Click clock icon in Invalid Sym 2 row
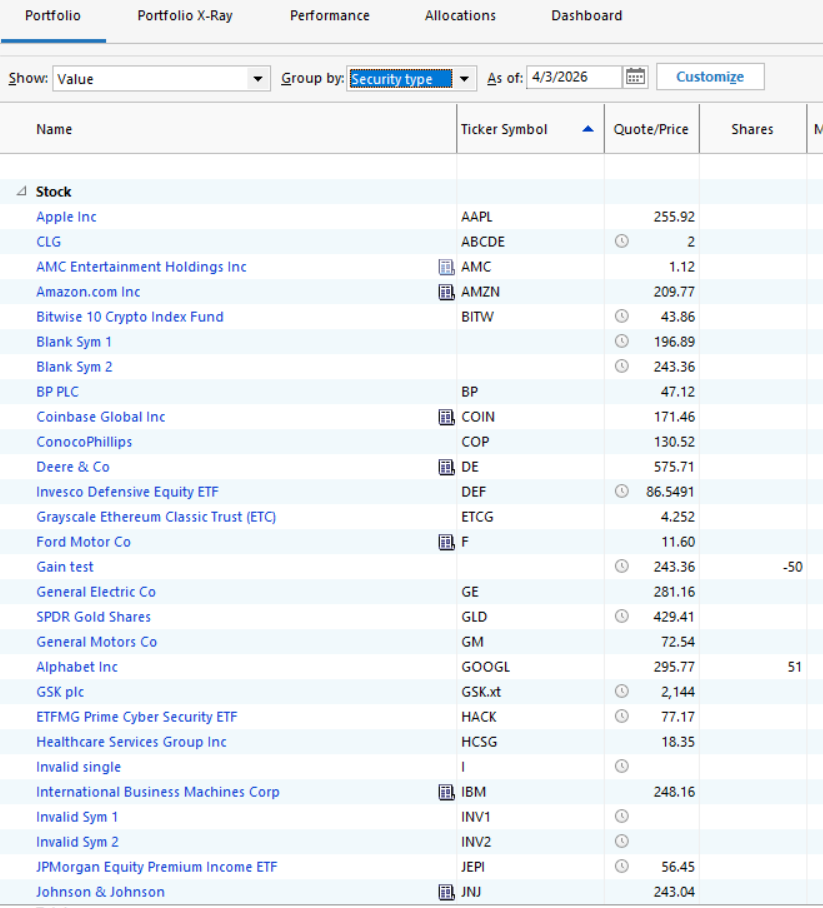The height and width of the screenshot is (908, 823). pos(621,841)
